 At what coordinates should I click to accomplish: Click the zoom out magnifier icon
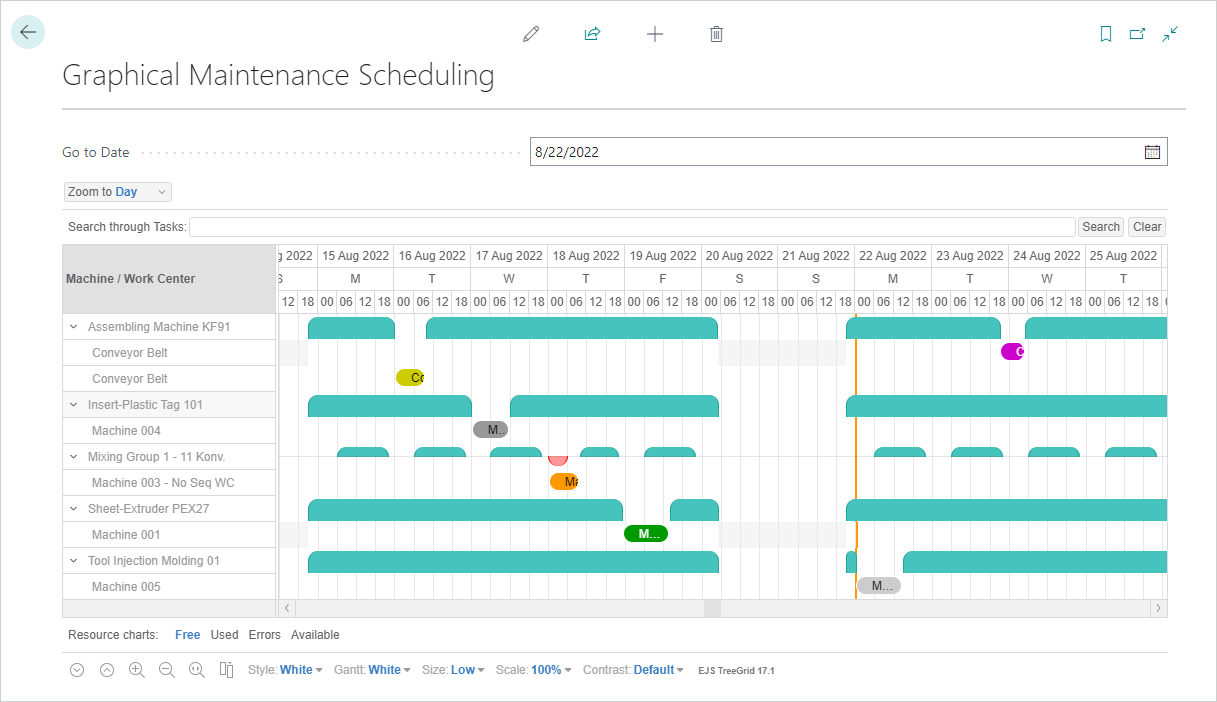click(x=167, y=669)
